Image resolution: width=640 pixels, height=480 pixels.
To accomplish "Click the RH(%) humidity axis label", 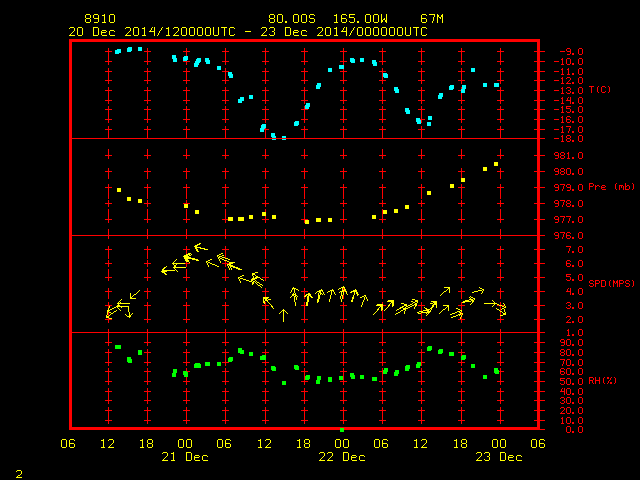I will click(x=602, y=380).
